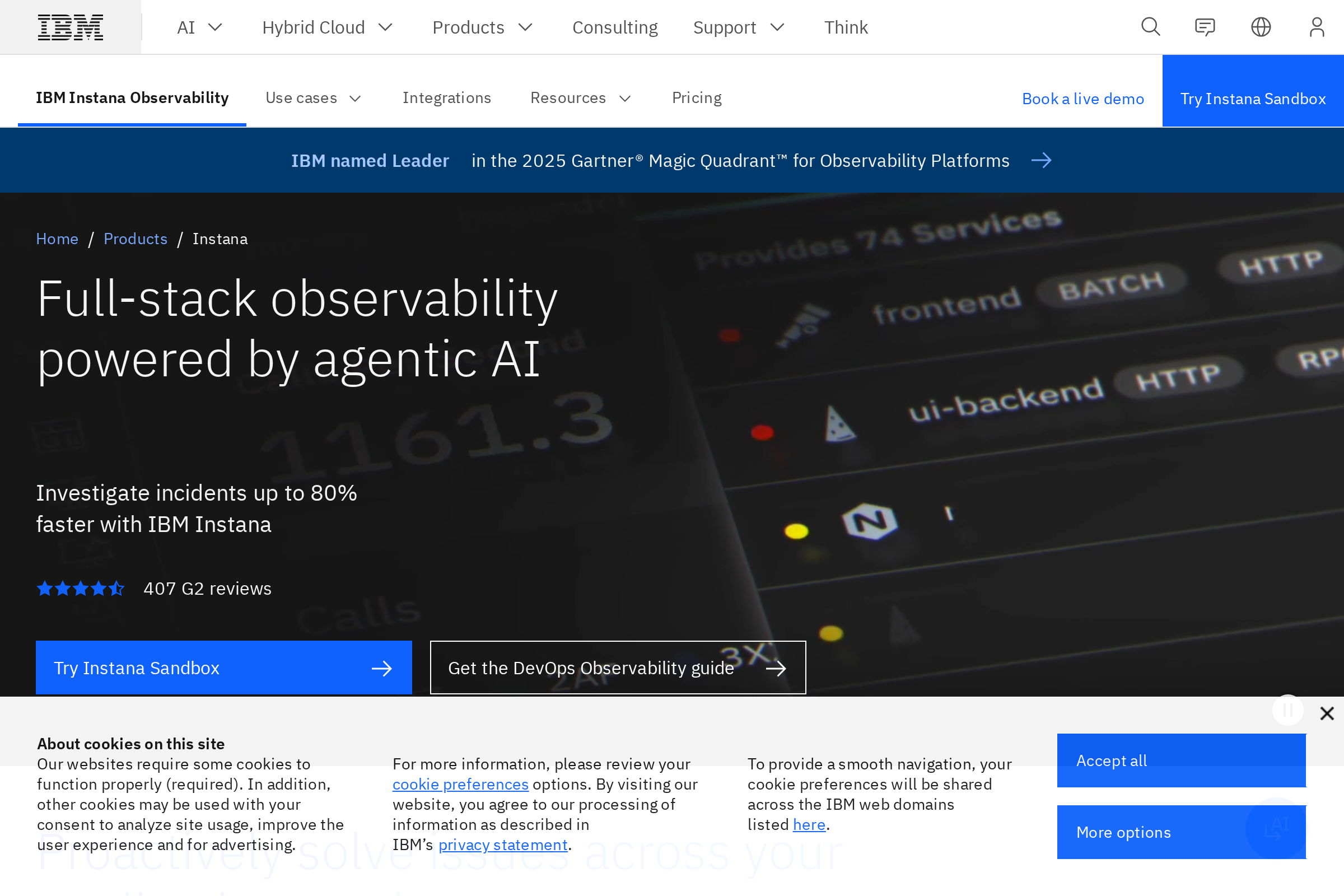
Task: Open the chat contact icon
Action: (1205, 27)
